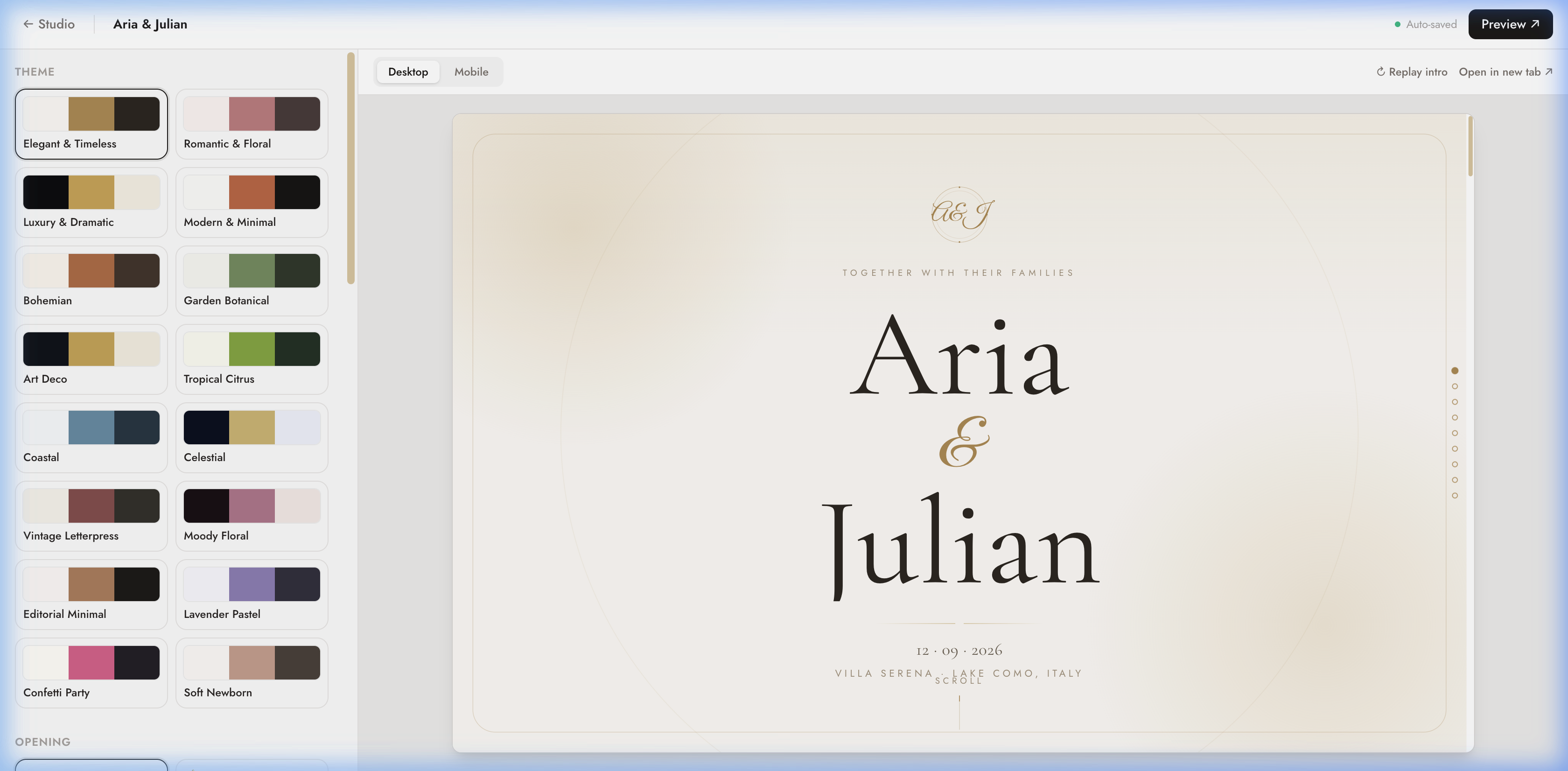Apply the Bohemian theme
1568x771 pixels.
click(91, 281)
